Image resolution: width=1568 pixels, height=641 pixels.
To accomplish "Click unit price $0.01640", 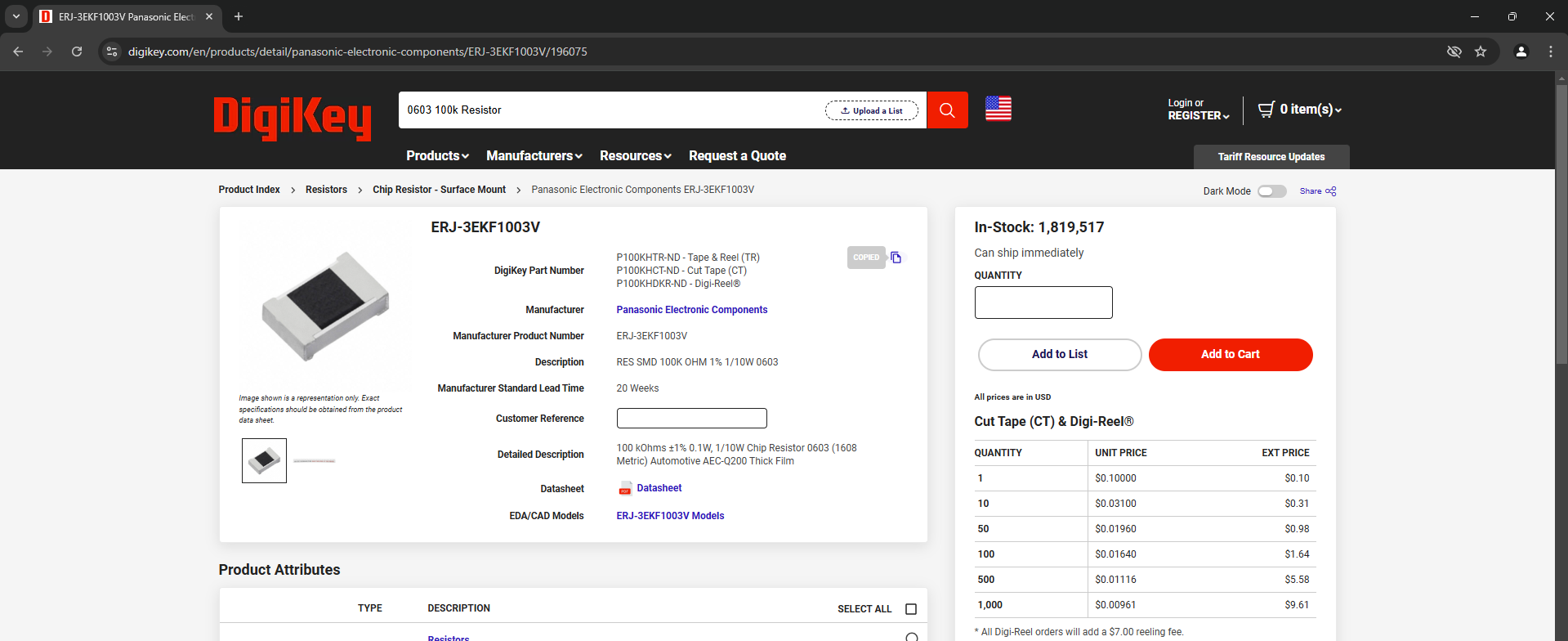I will (1115, 554).
